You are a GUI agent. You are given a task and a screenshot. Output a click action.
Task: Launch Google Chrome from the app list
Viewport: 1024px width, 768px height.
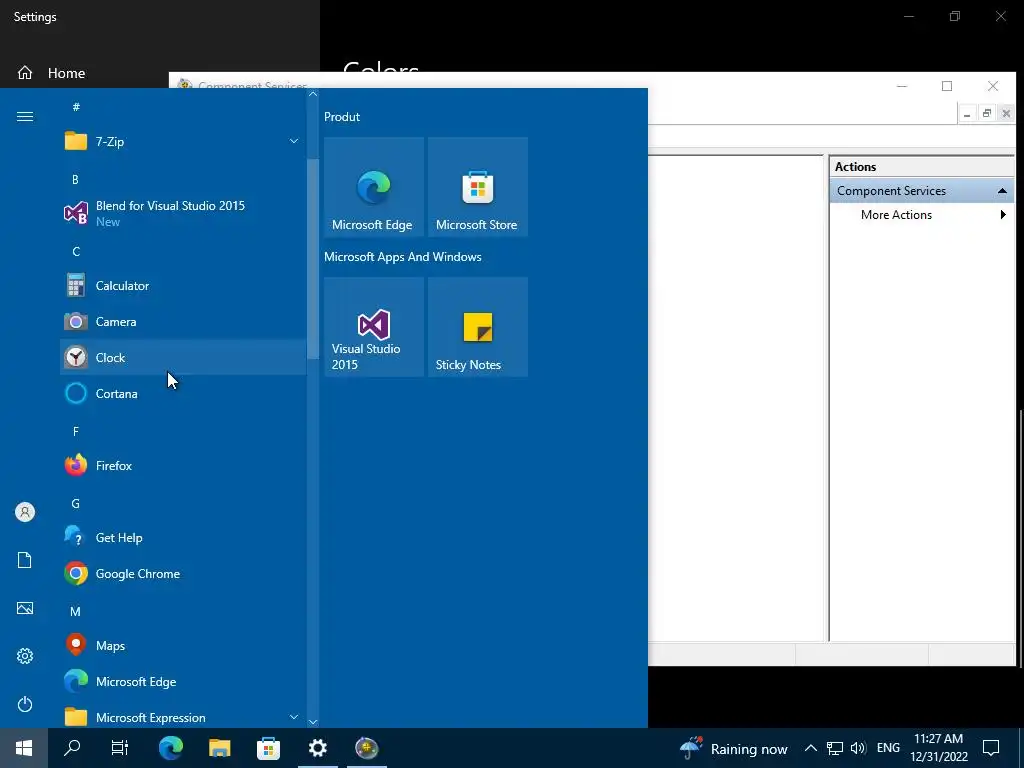(x=183, y=573)
